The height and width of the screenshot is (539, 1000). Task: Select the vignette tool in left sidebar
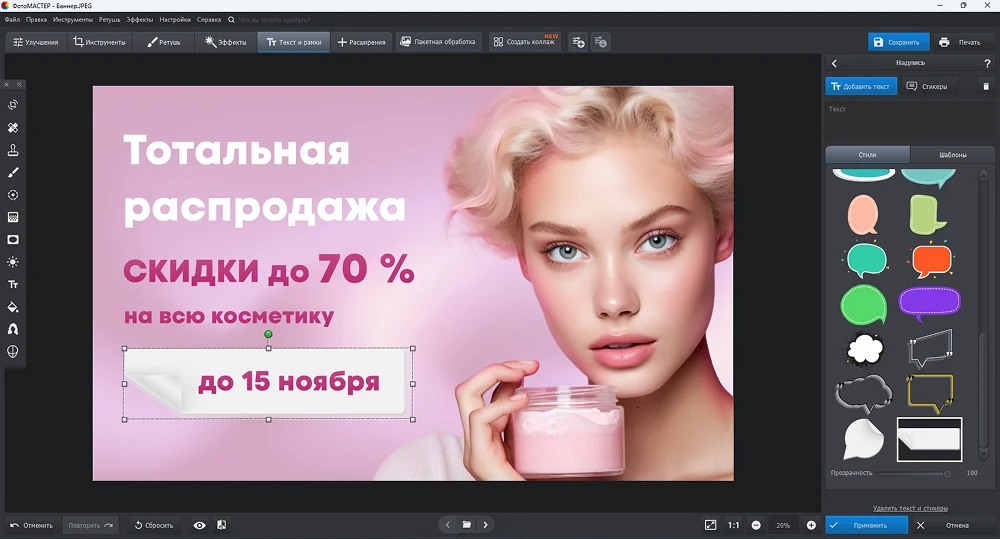tap(13, 240)
